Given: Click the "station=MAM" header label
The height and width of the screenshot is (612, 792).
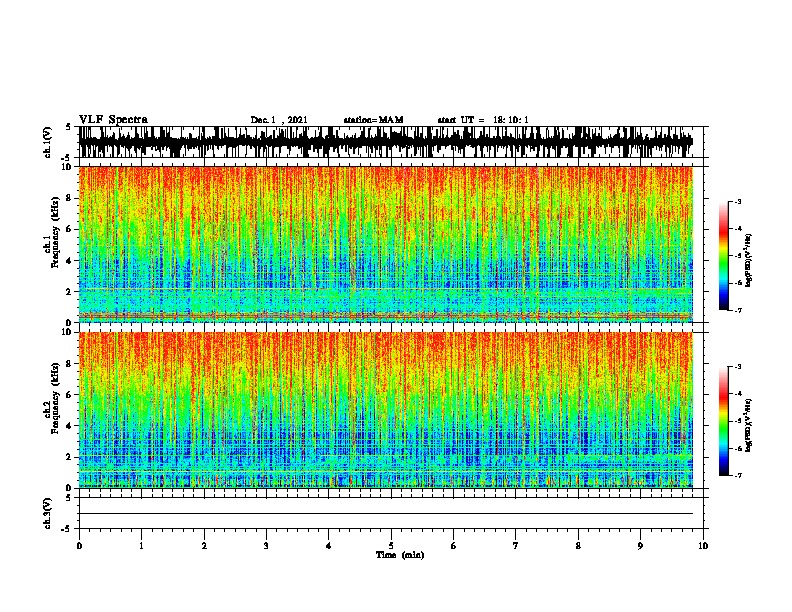Looking at the screenshot, I should [373, 120].
